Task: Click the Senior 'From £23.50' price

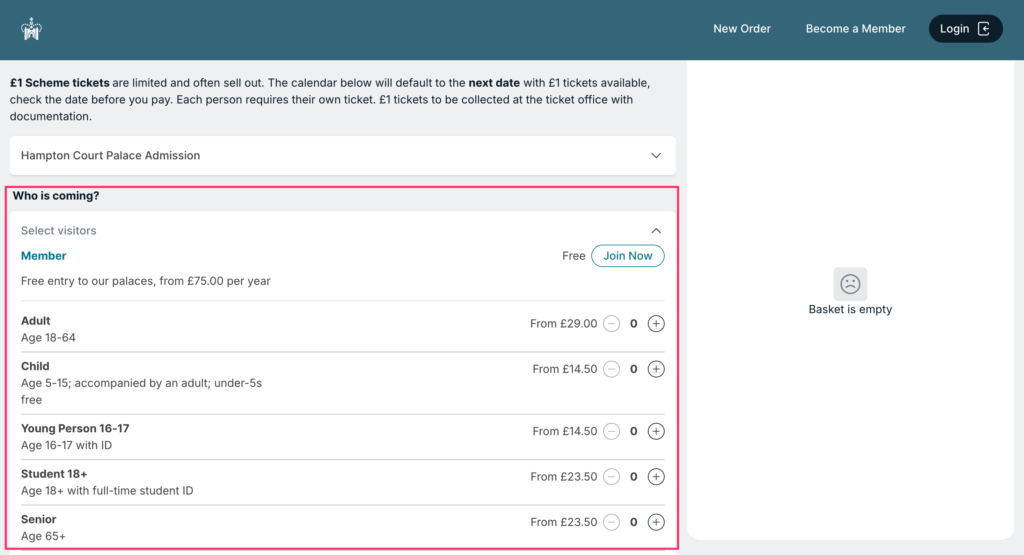Action: click(x=563, y=522)
